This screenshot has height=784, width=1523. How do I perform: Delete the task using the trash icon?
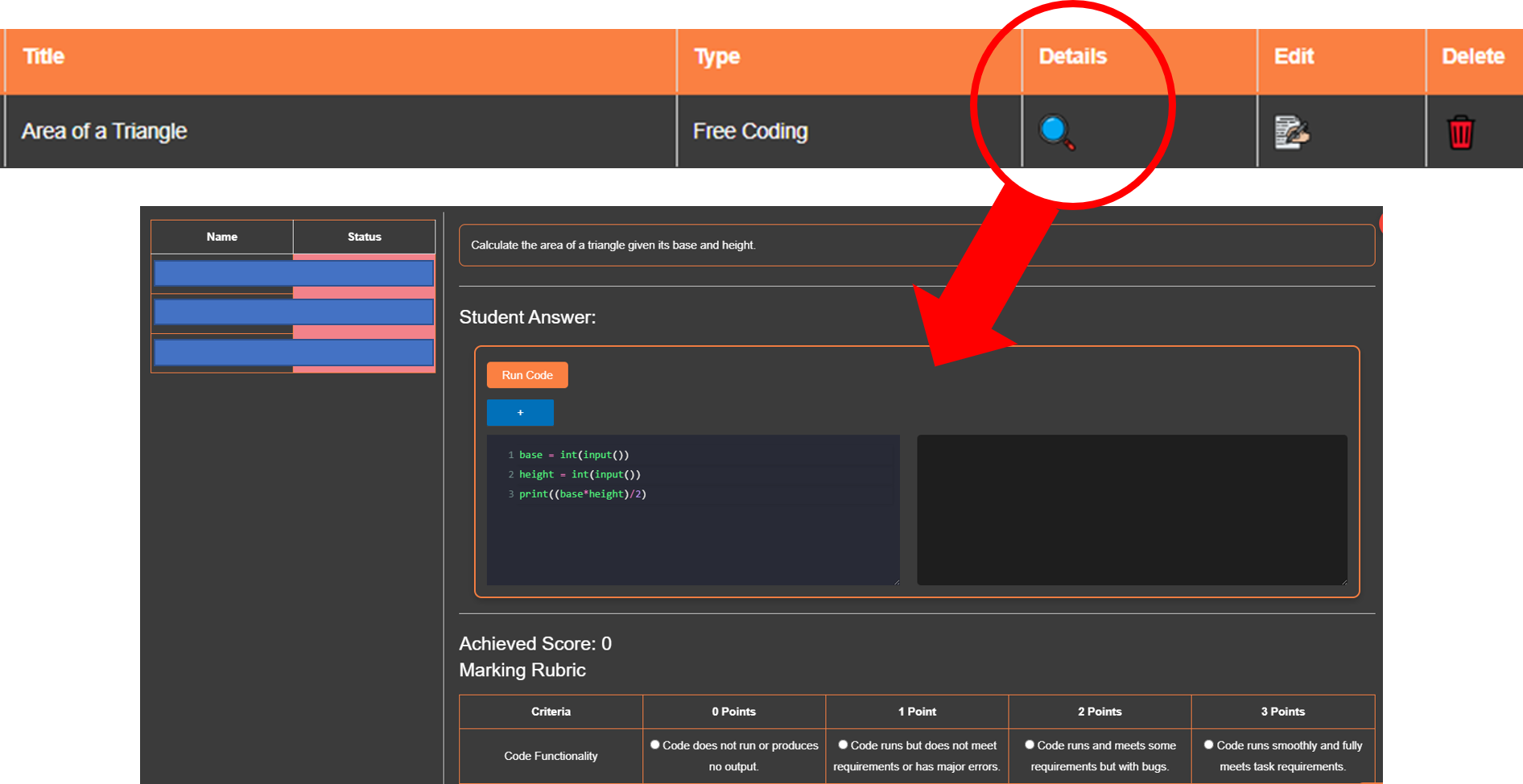[1460, 133]
